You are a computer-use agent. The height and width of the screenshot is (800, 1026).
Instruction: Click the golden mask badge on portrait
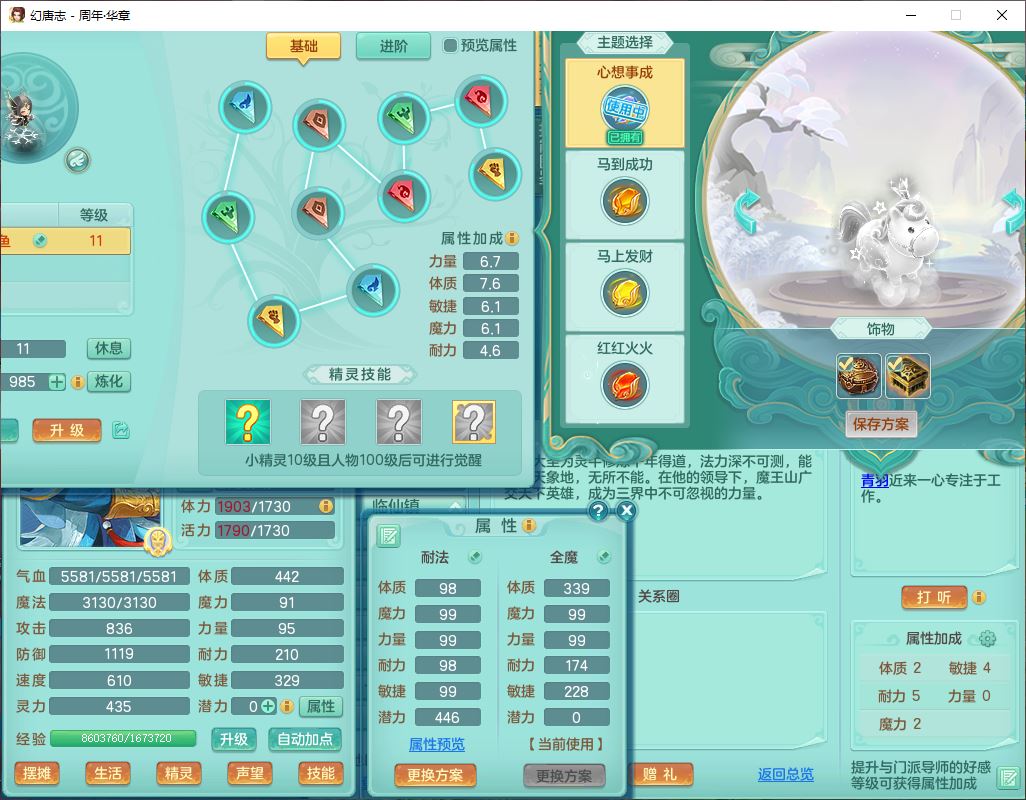158,541
